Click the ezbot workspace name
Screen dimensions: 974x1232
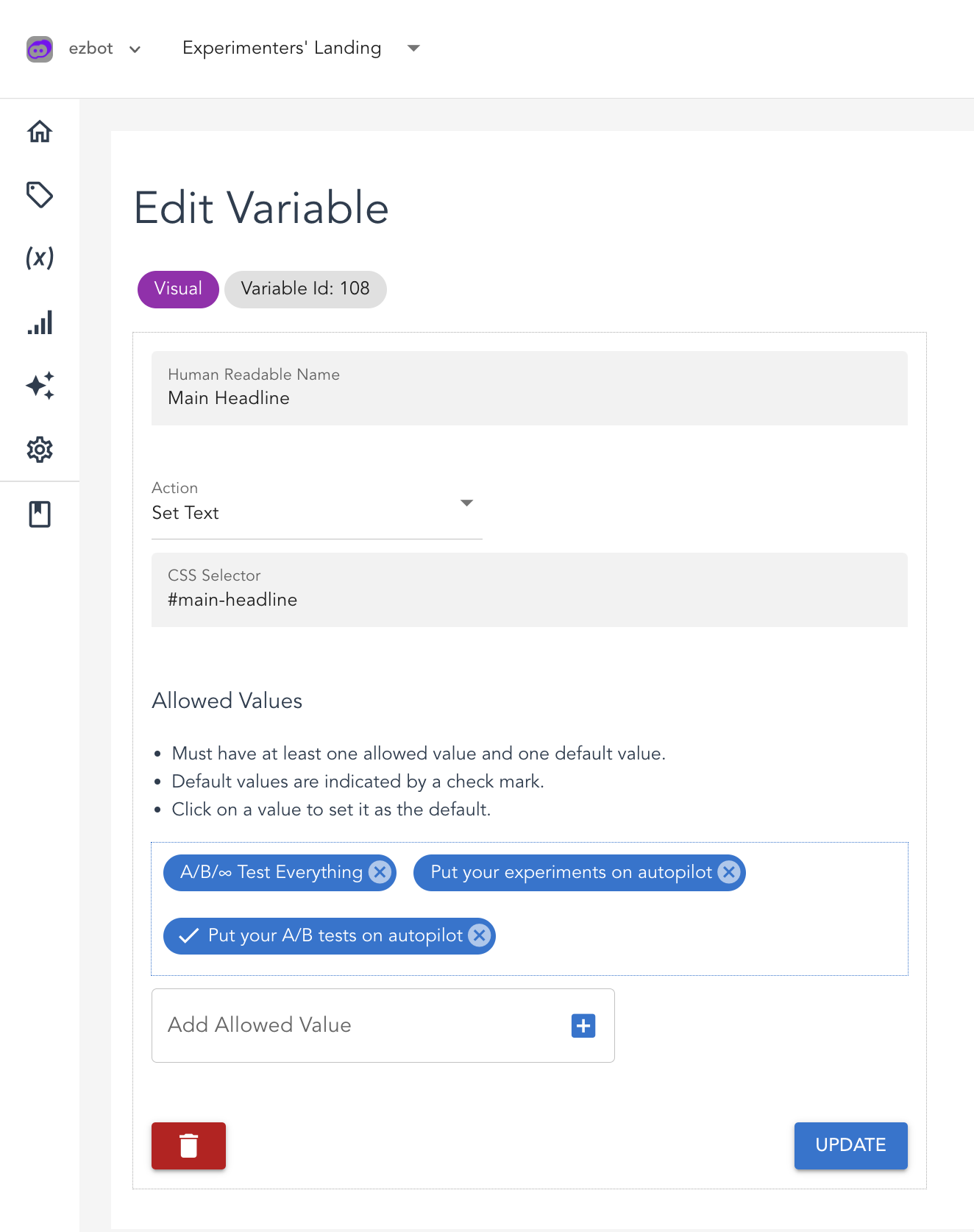(91, 49)
